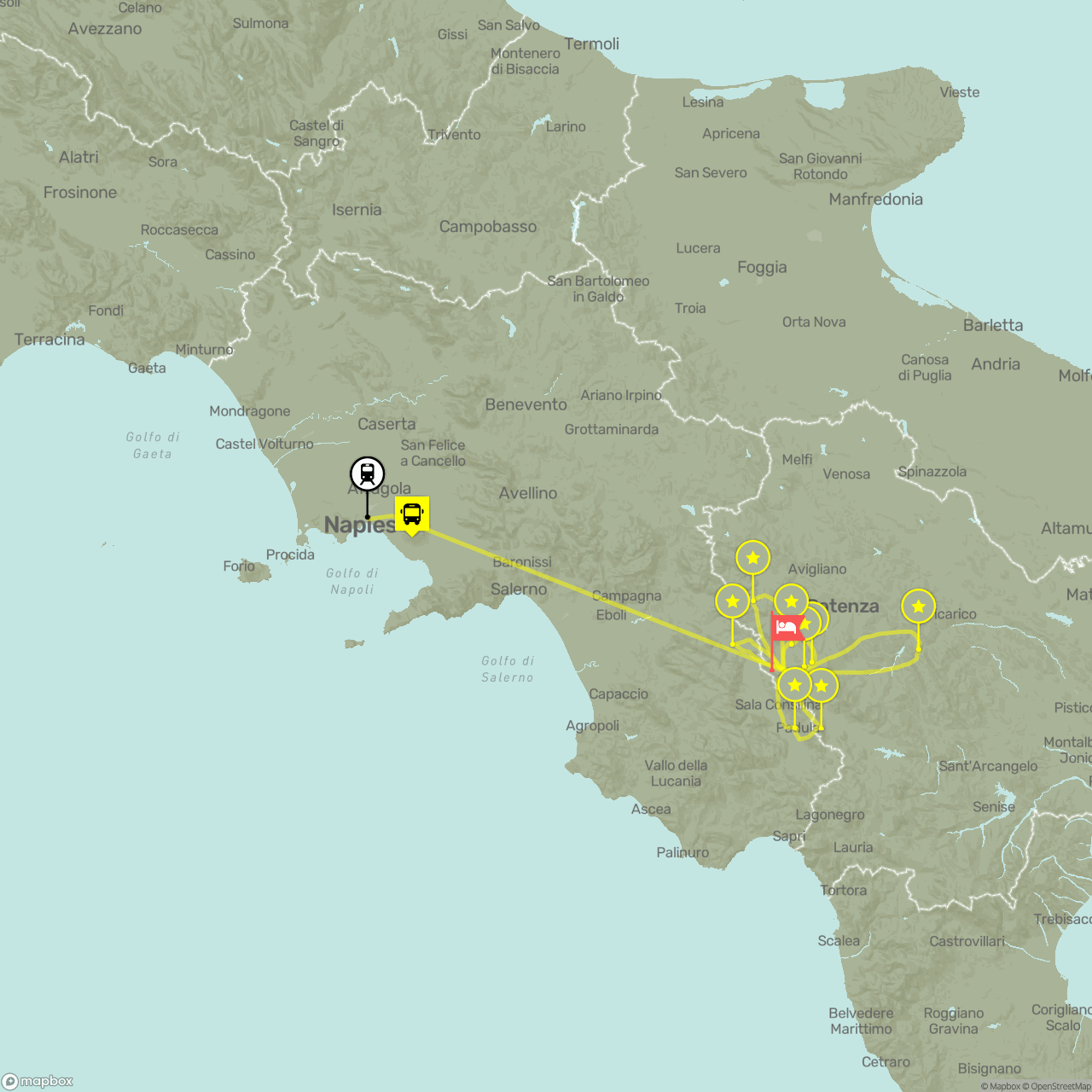Click the Isernia city label
Viewport: 1092px width, 1092px height.
(357, 210)
